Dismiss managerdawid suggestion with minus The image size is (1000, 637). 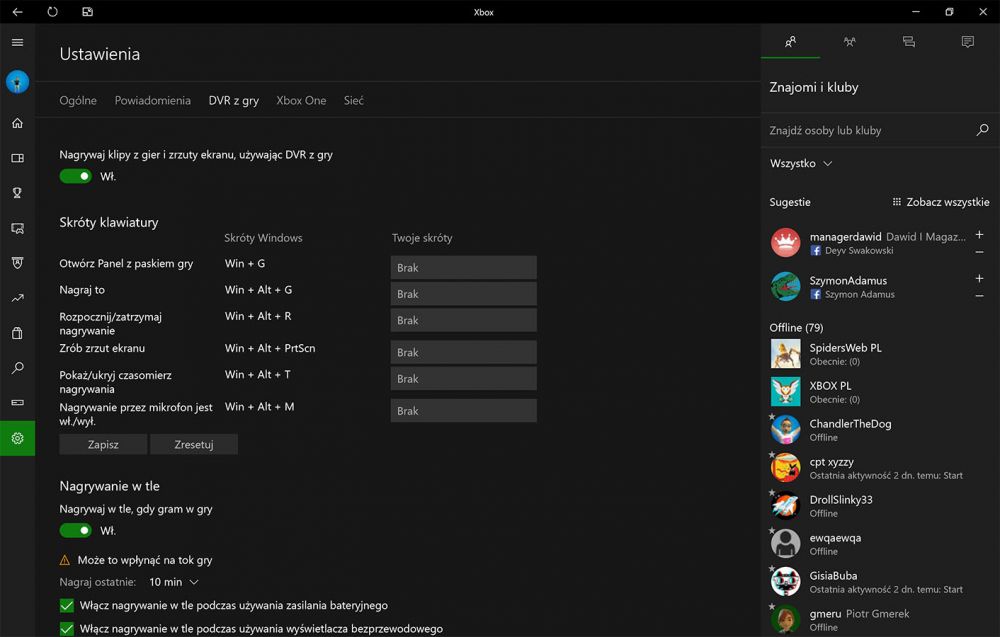click(x=979, y=253)
